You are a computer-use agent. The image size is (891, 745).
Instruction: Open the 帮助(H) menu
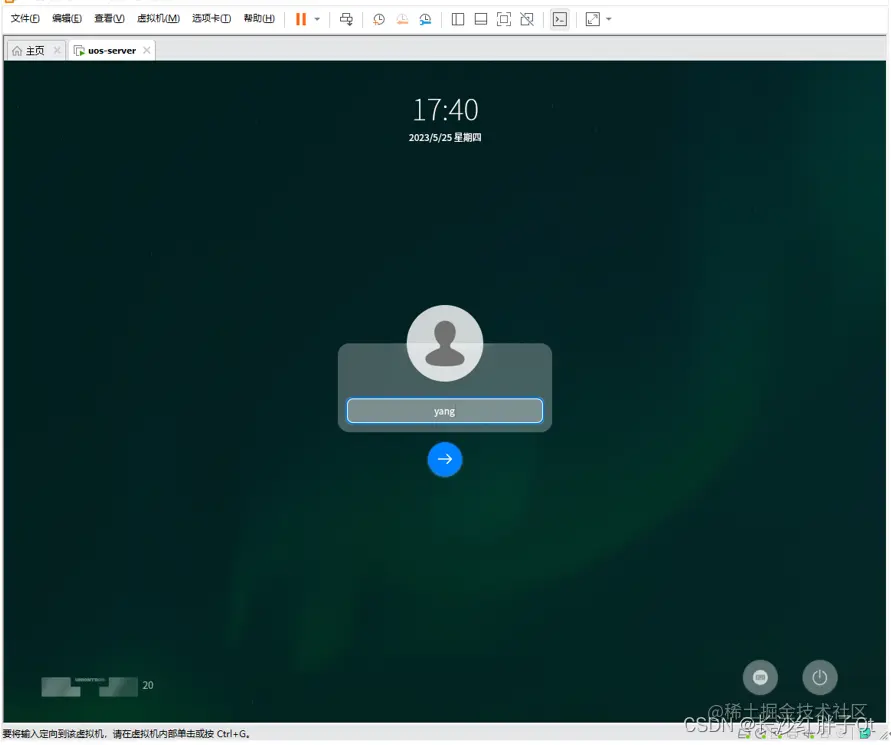tap(259, 19)
